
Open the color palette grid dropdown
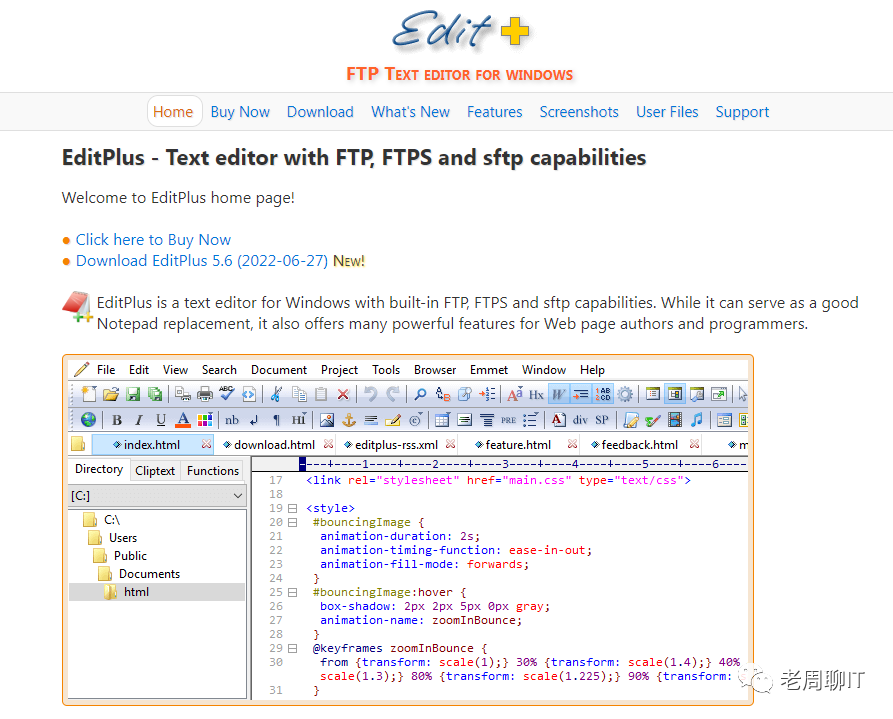[x=205, y=420]
